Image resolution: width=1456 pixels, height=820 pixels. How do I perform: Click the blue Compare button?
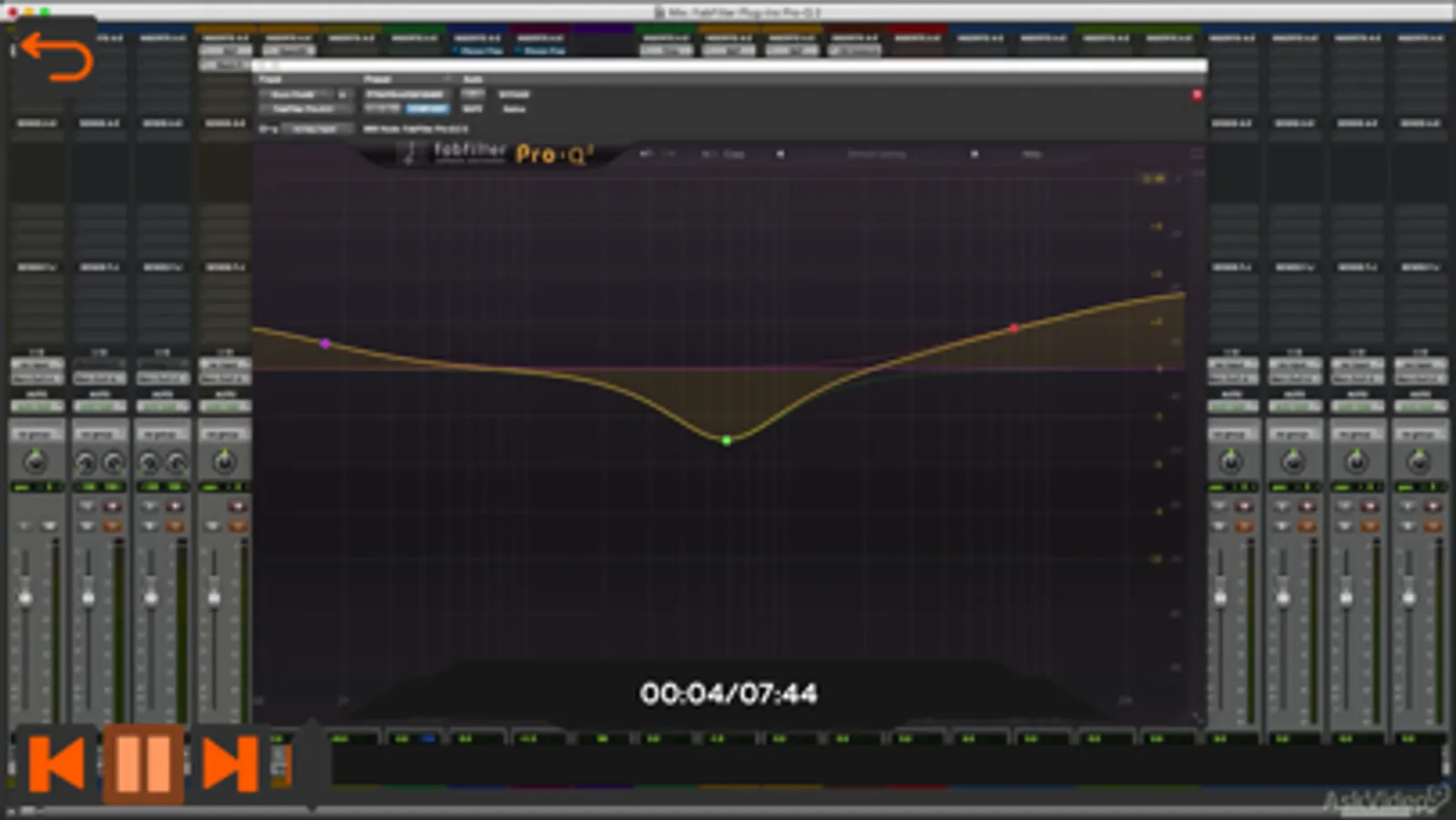(427, 108)
